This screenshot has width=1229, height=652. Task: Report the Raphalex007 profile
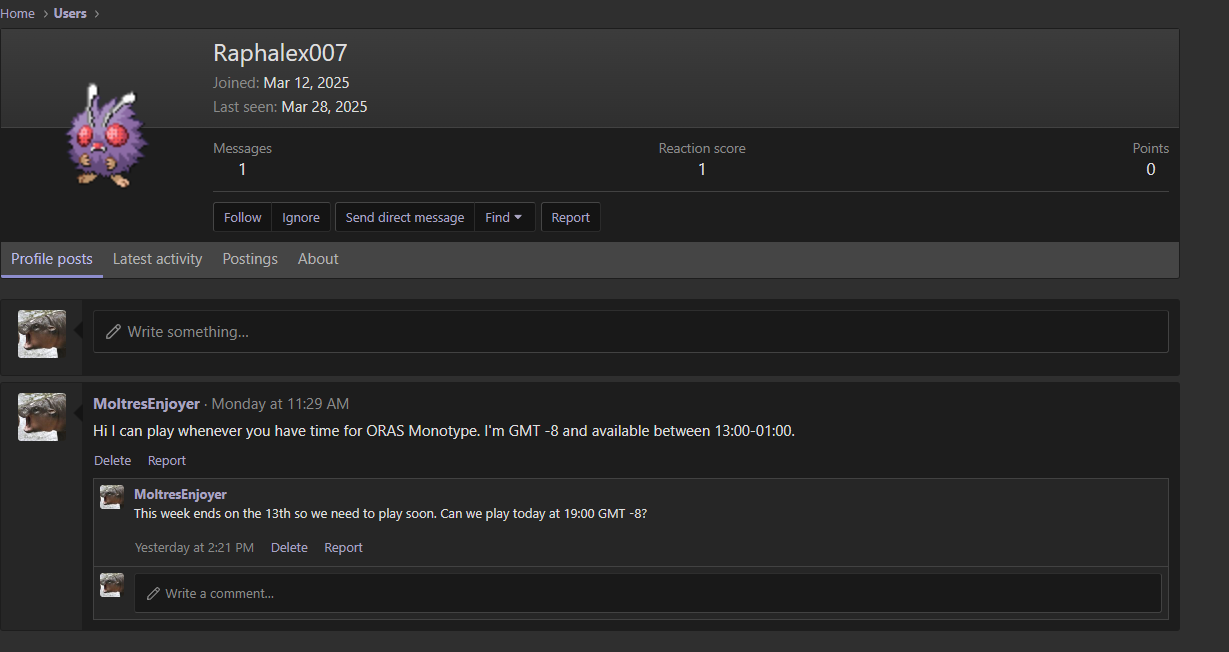571,218
